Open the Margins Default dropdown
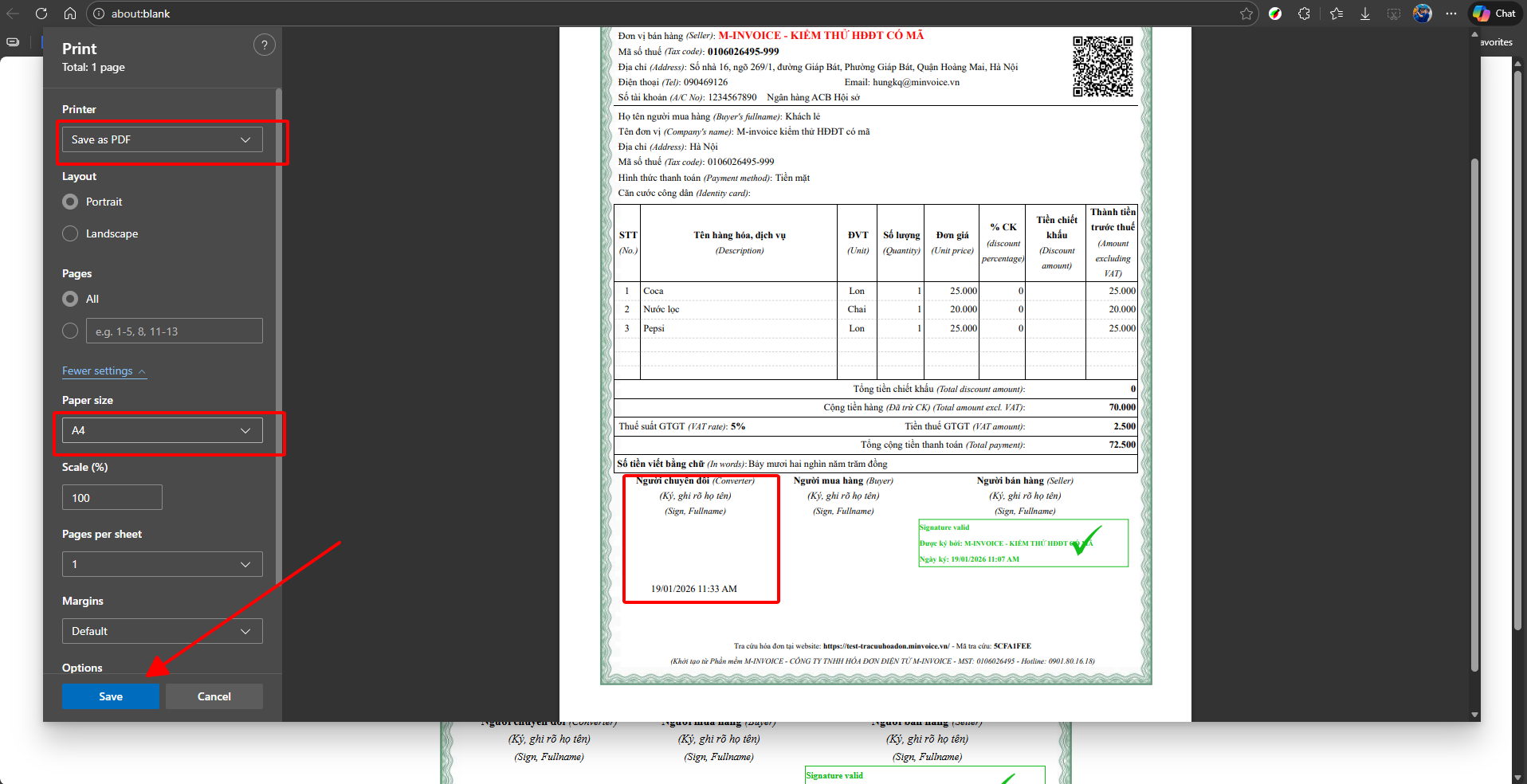Image resolution: width=1527 pixels, height=784 pixels. (162, 631)
